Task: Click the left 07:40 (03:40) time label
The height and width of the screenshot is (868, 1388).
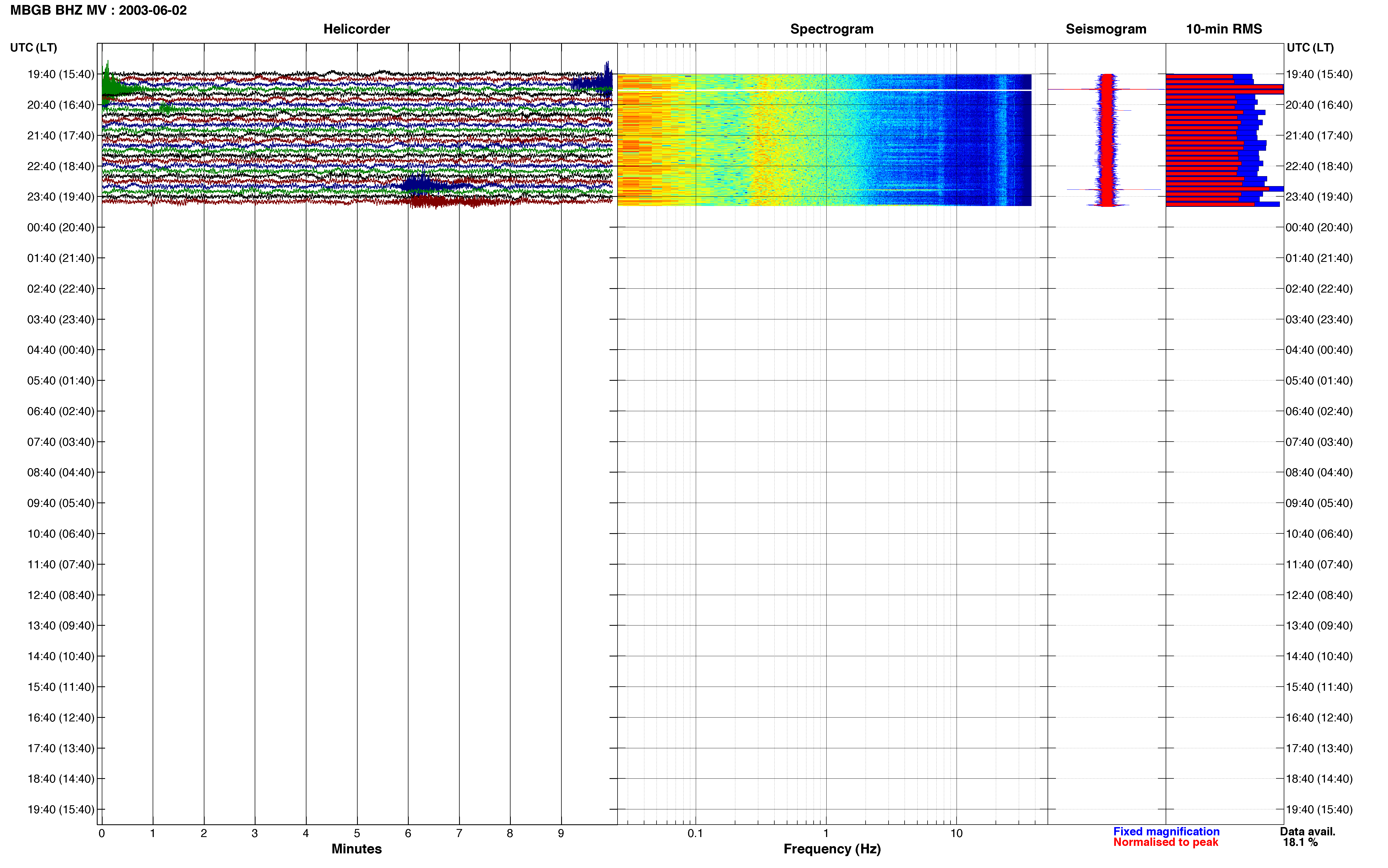Action: click(61, 442)
